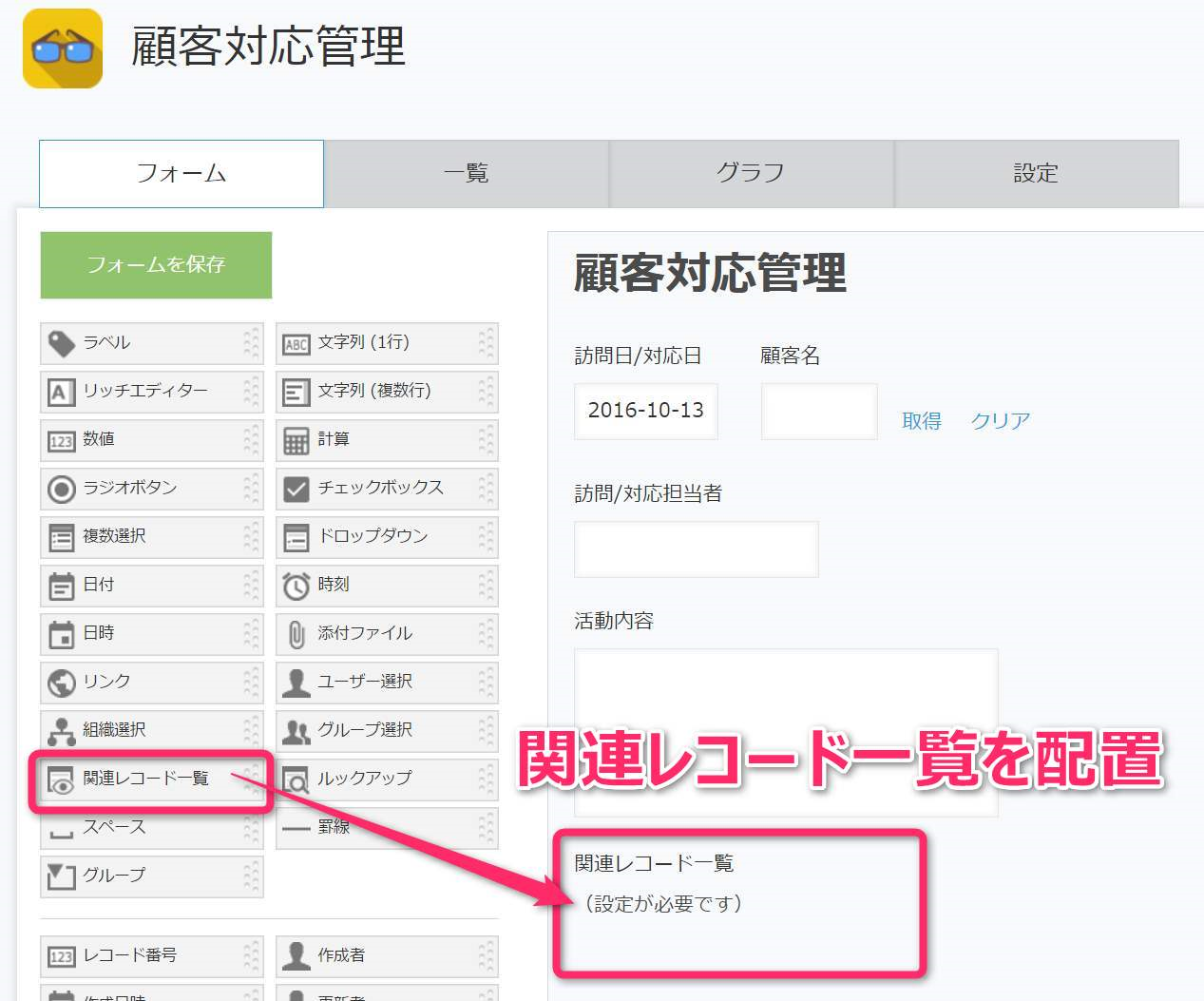Screen dimensions: 1204x1001
Task: Switch to the フォーム tab
Action: (x=182, y=174)
